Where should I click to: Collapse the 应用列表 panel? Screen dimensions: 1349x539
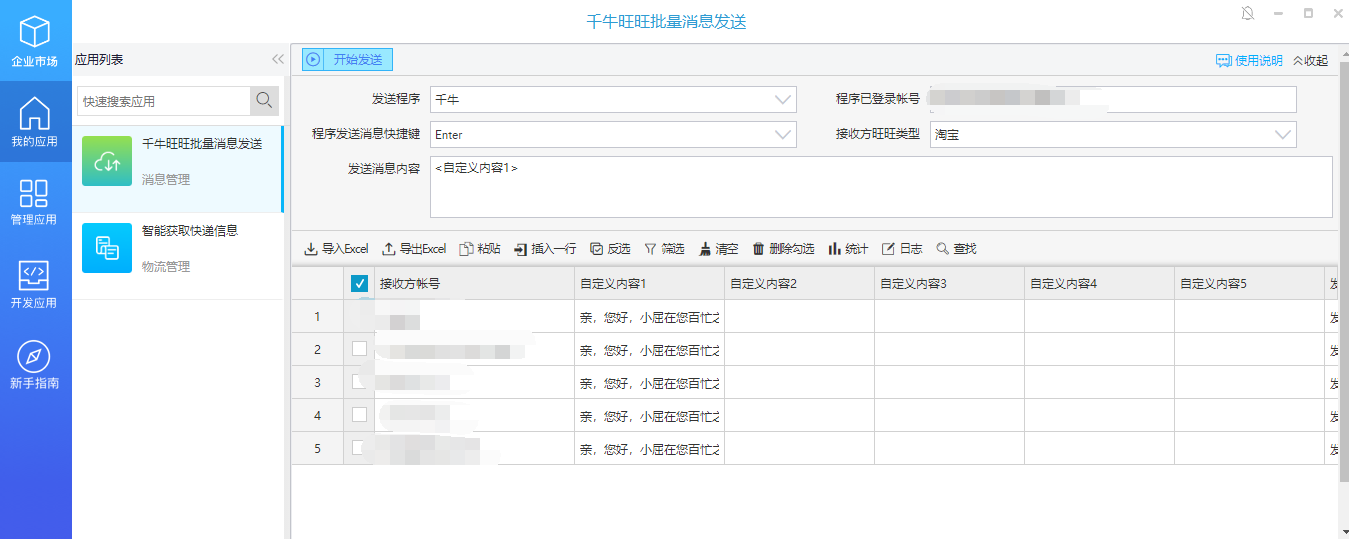[x=277, y=60]
